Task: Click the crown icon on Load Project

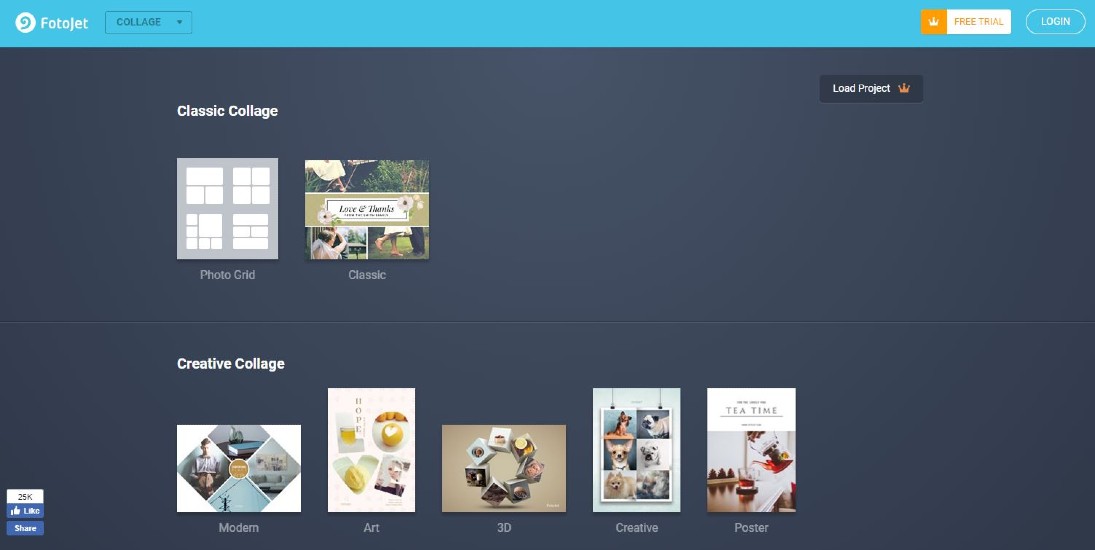Action: point(904,89)
